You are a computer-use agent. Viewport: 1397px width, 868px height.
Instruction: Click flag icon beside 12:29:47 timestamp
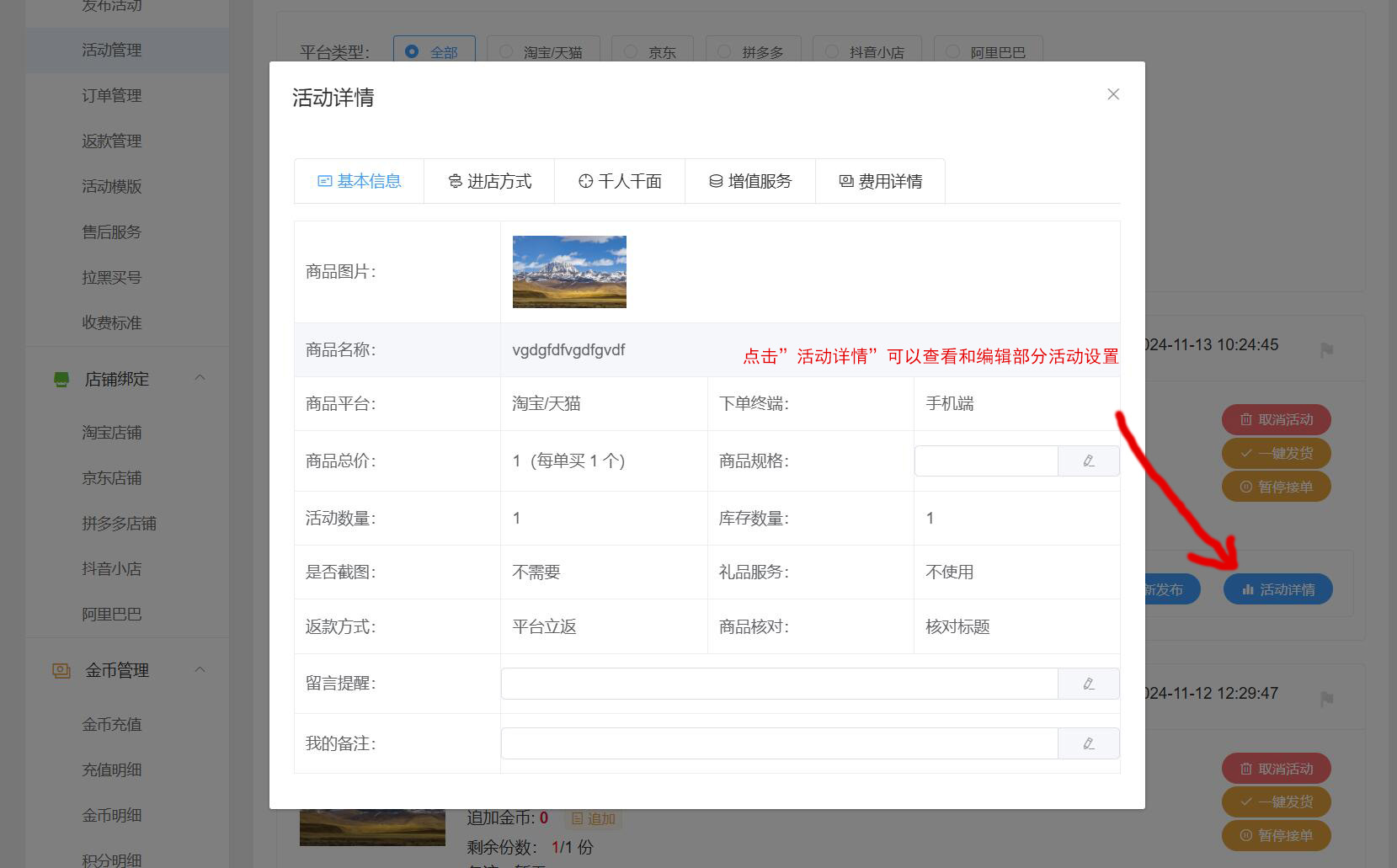(1327, 699)
